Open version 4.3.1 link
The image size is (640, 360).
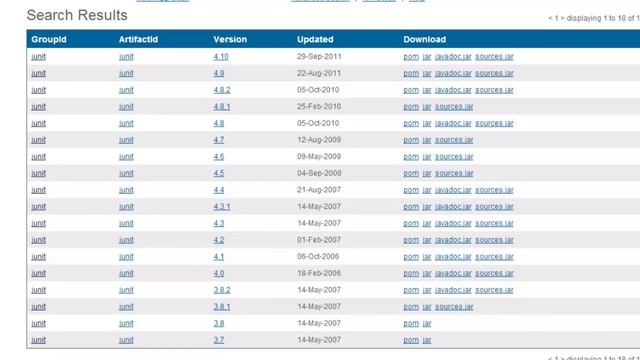point(222,207)
